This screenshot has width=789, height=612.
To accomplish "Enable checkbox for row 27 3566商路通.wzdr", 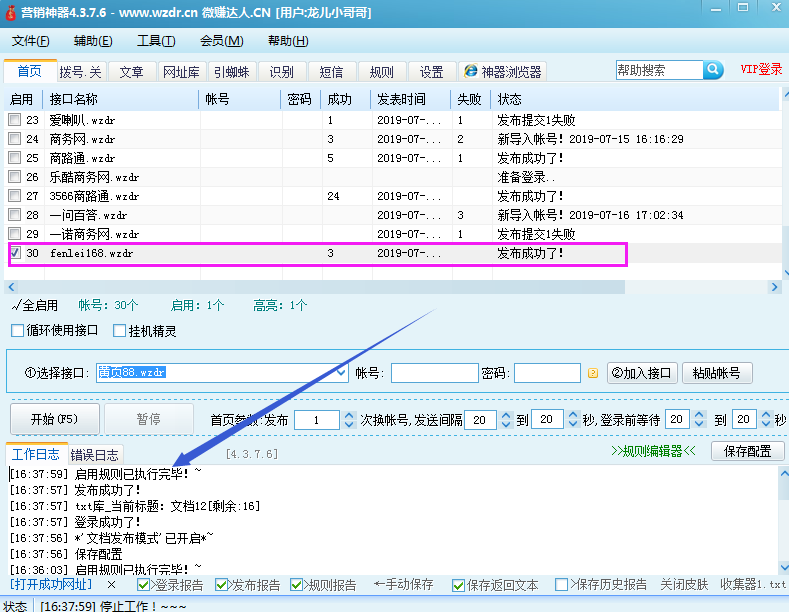I will tap(15, 196).
